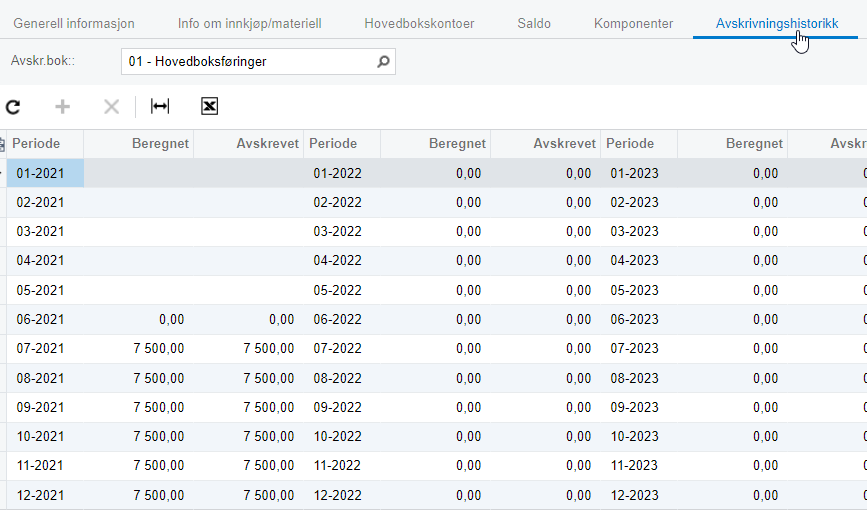Select period cell 12-2021
Viewport: 867px width, 528px height.
[x=45, y=495]
